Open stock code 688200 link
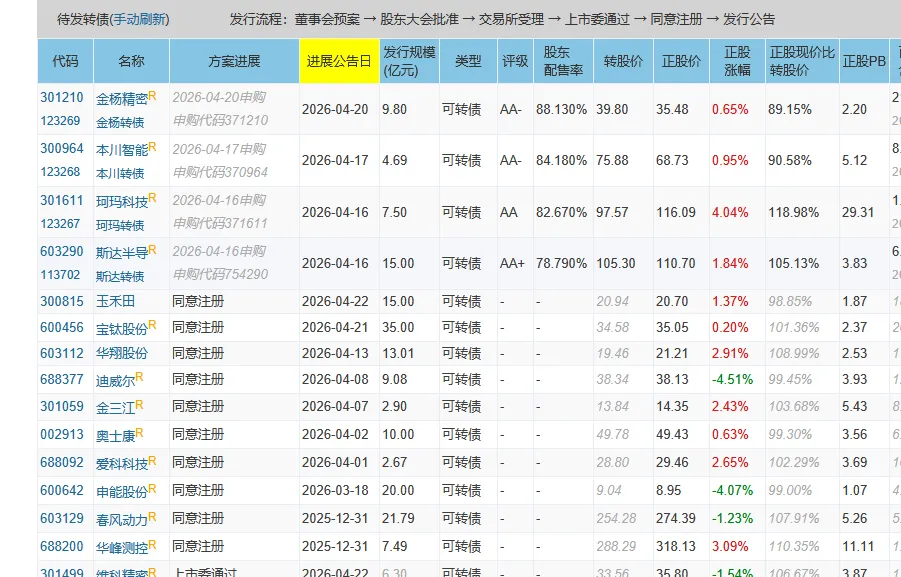901x577 pixels. pyautogui.click(x=61, y=547)
